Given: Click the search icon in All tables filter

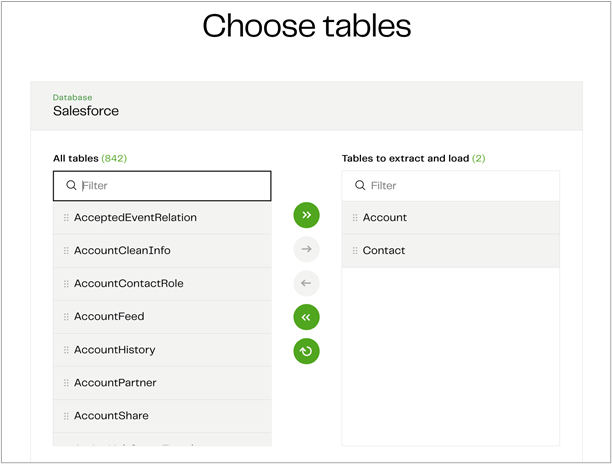Looking at the screenshot, I should pyautogui.click(x=71, y=186).
